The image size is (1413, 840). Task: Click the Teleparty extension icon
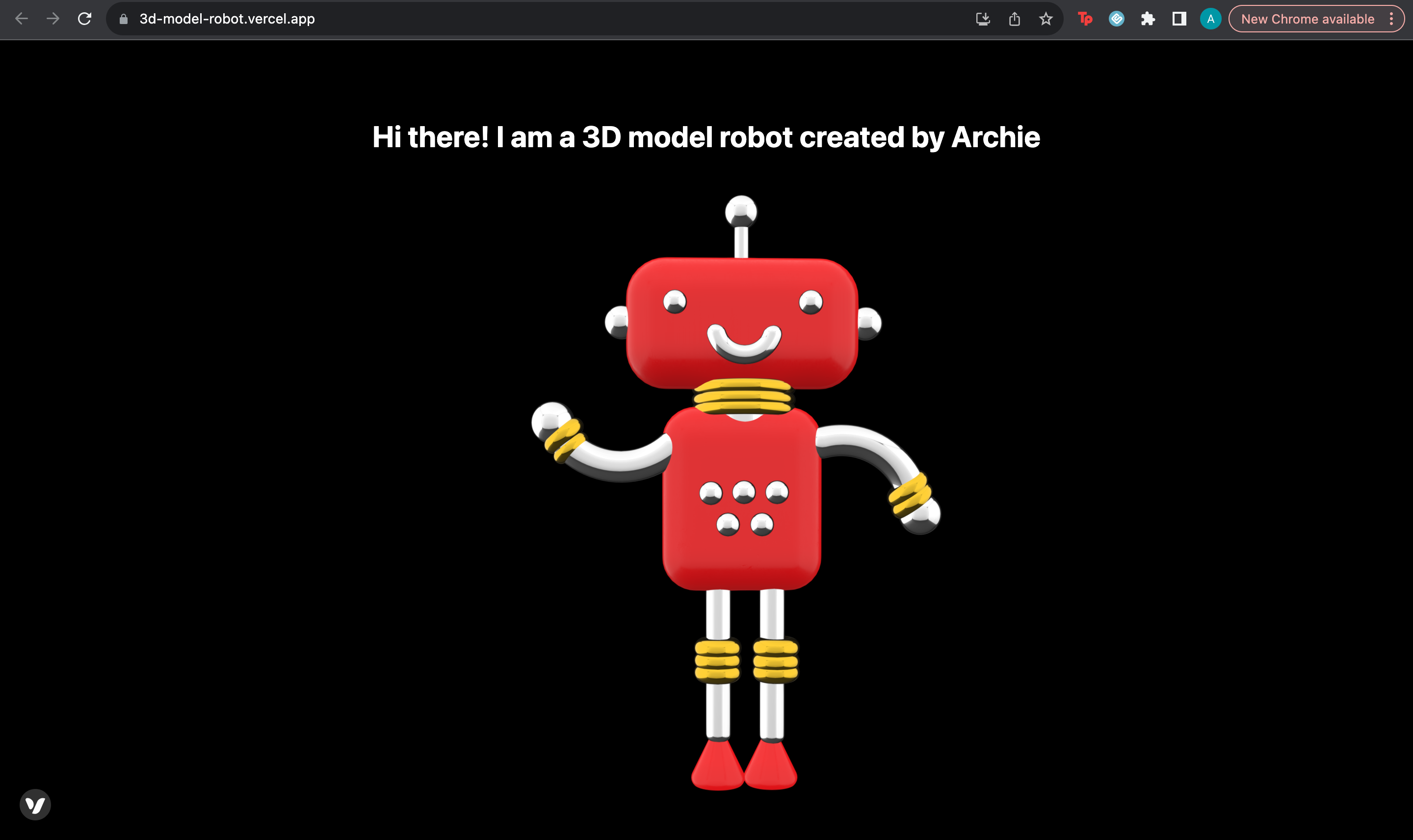[1085, 19]
